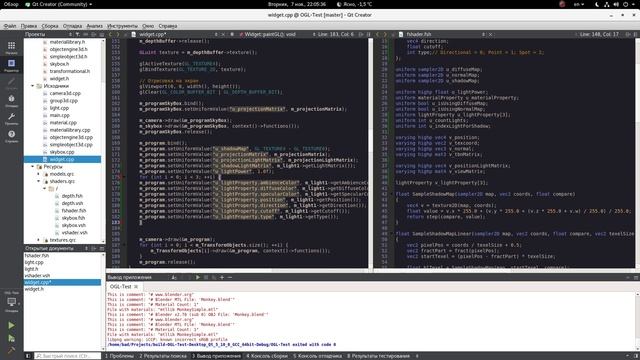
Task: Open Qt Creator app menu in top bar
Action: pos(58,4)
